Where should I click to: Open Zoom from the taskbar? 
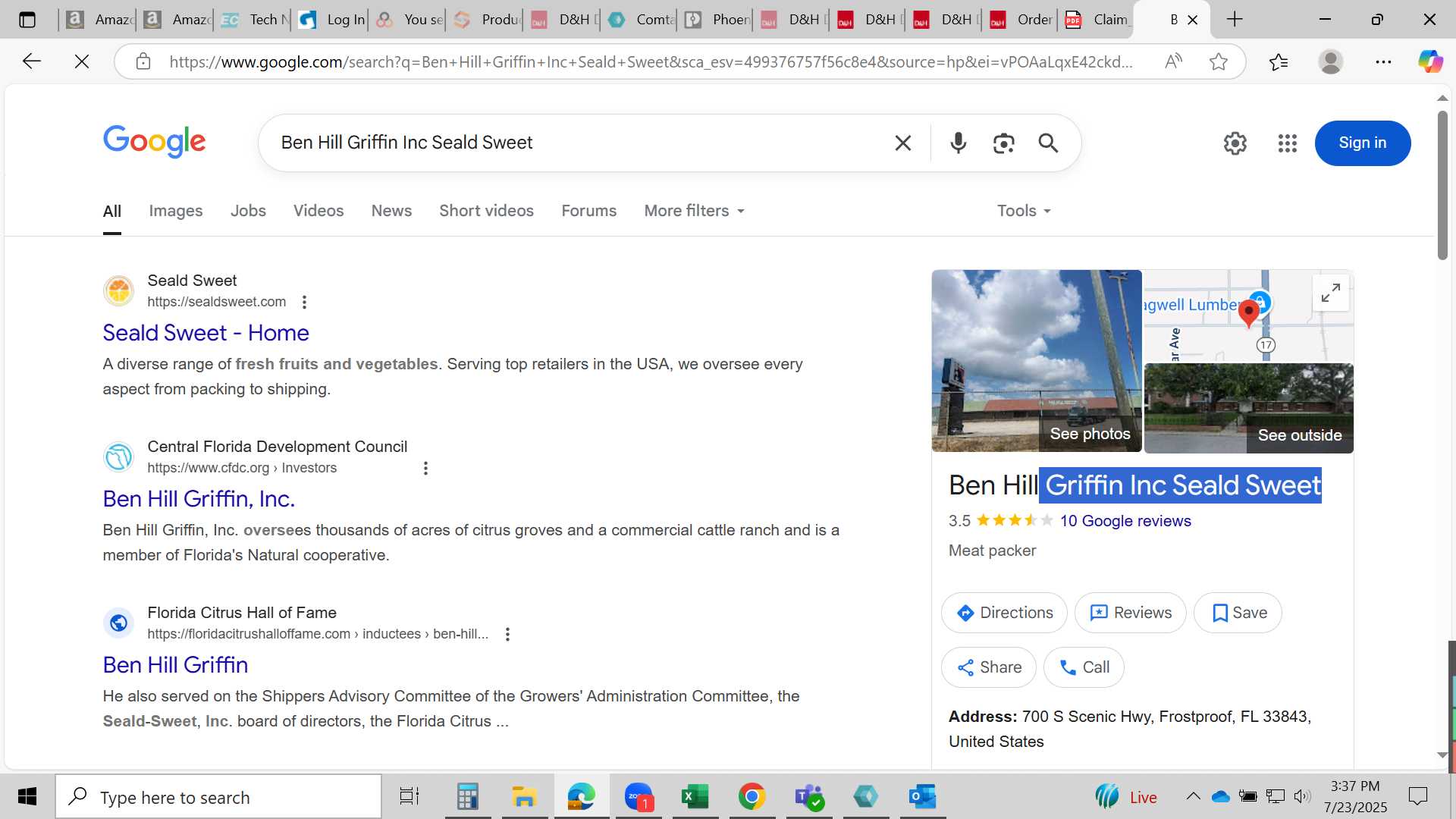[x=639, y=796]
